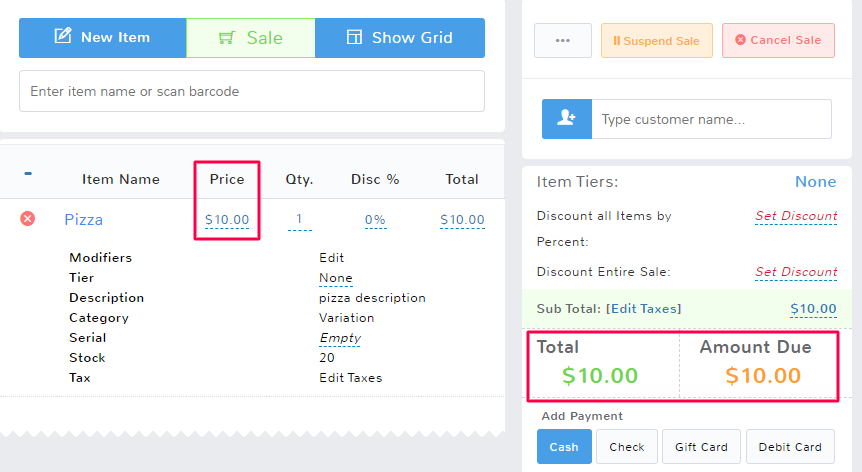Screen dimensions: 862x472
Task: Switch to Sale mode
Action: 250,38
